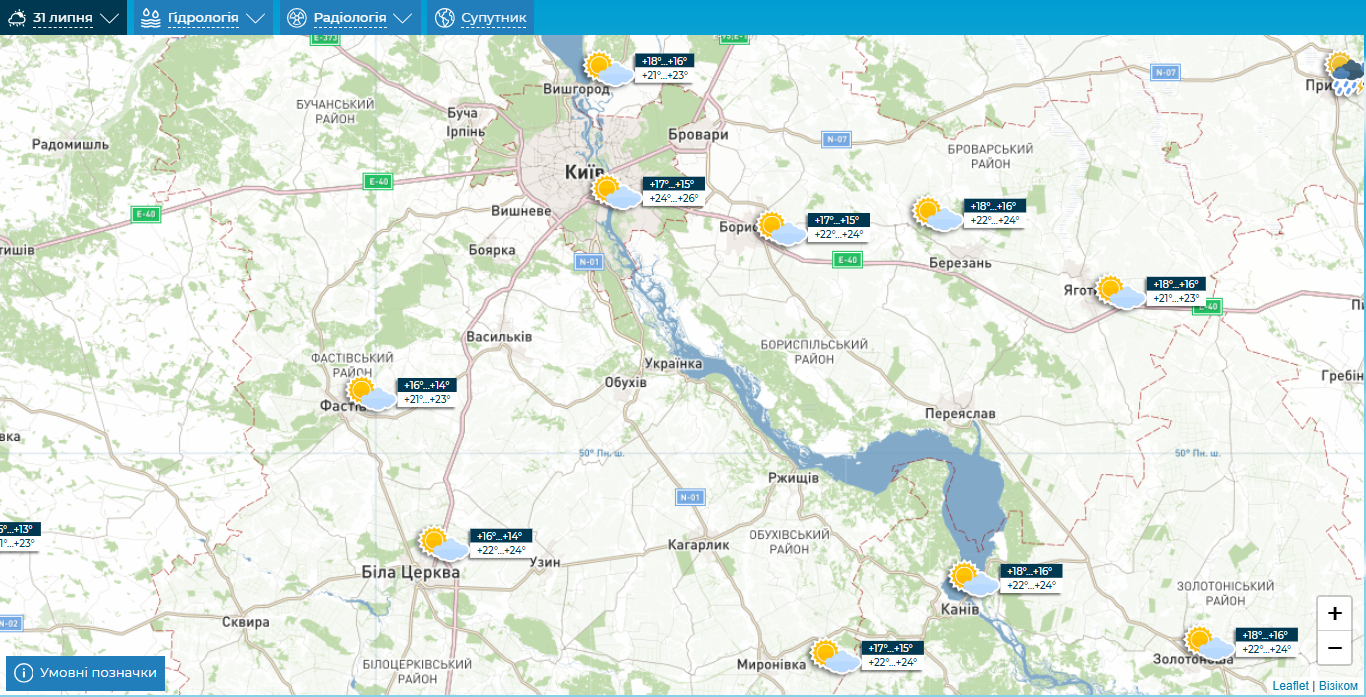Click the rain cloud icon at Pryluky

click(x=1346, y=74)
